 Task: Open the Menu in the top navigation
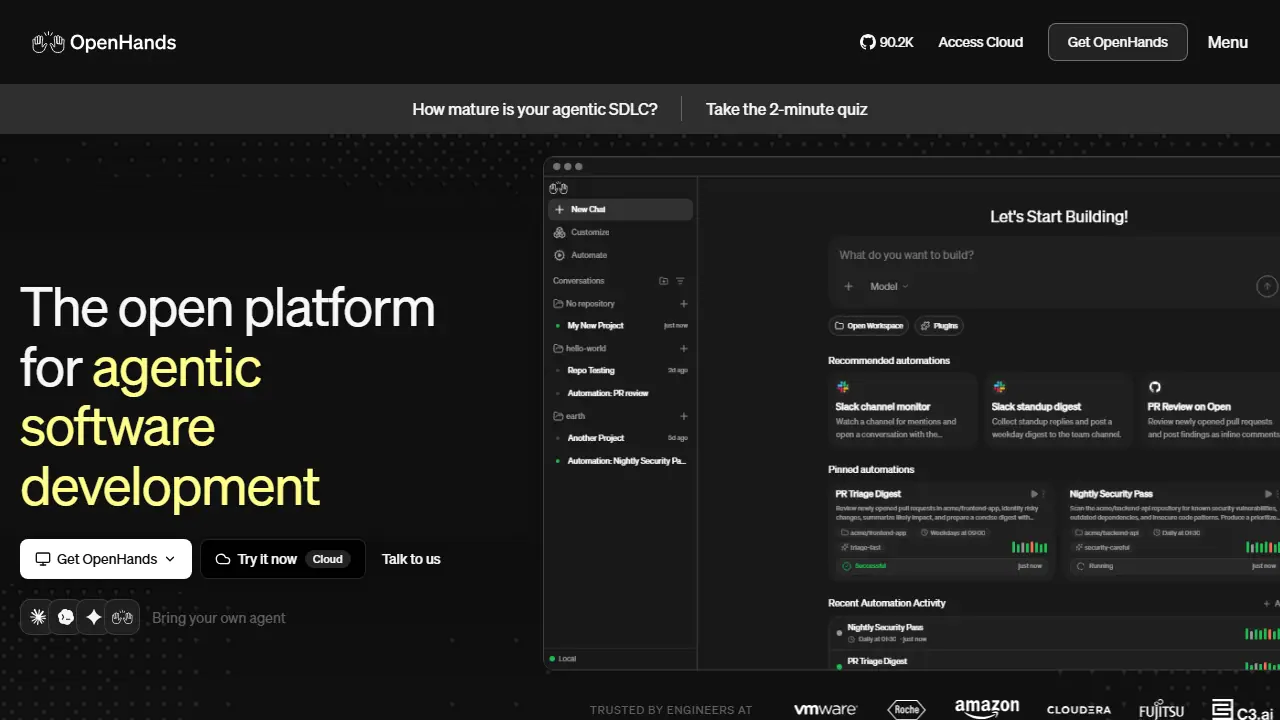tap(1228, 42)
